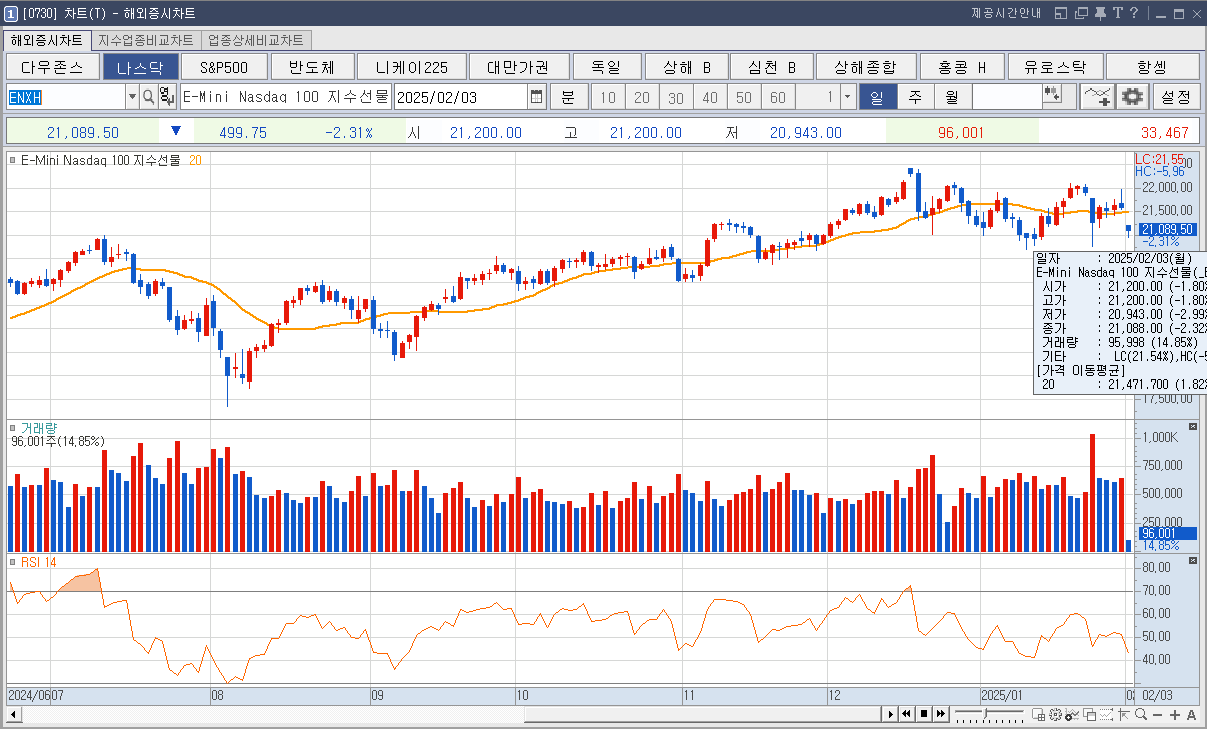The image size is (1207, 729).
Task: Open the symbol search magnifier icon
Action: [149, 97]
